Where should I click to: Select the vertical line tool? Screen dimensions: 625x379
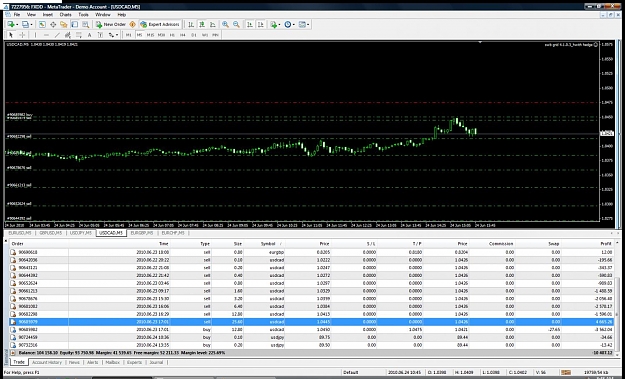click(35, 35)
